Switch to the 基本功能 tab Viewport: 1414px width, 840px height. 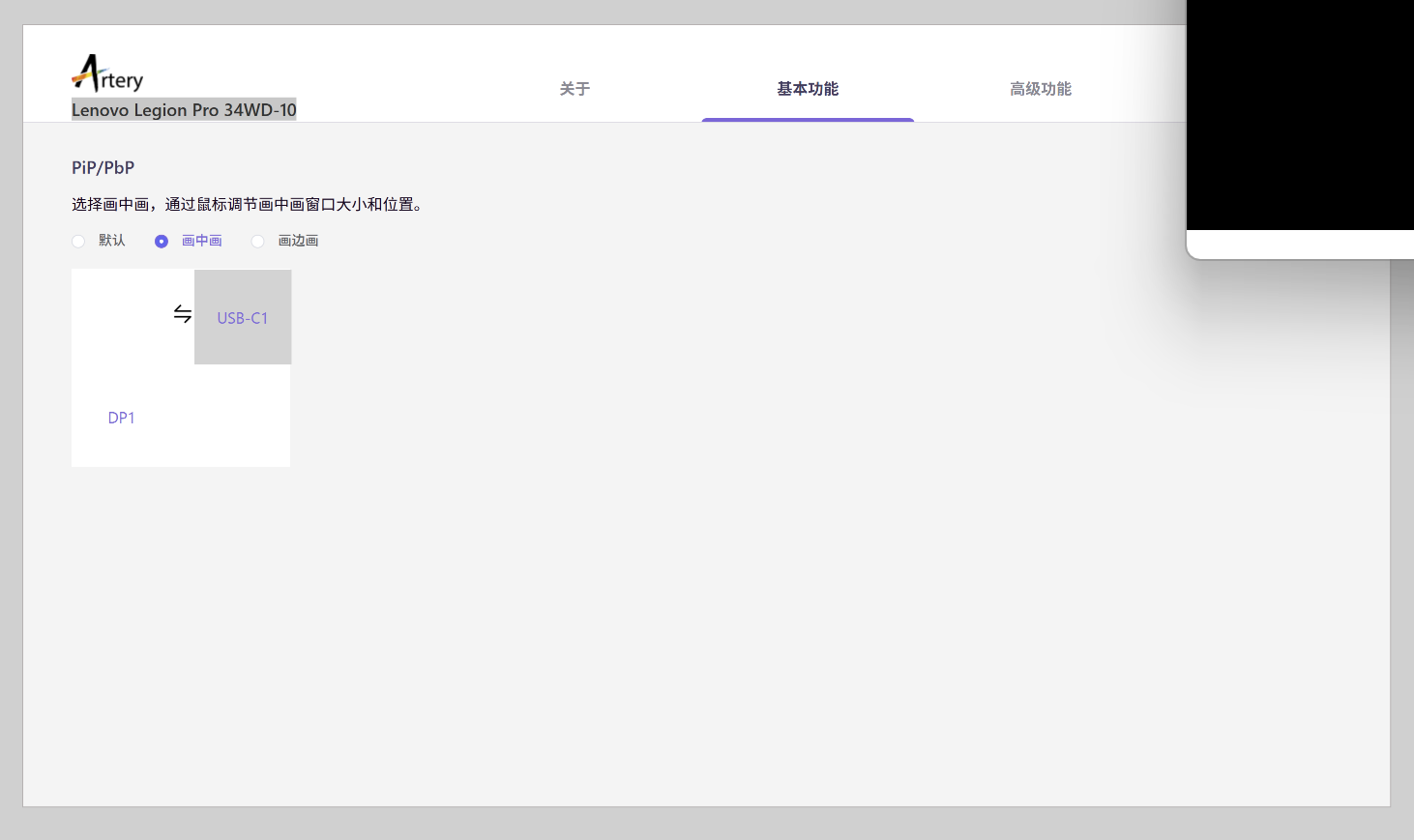point(808,89)
